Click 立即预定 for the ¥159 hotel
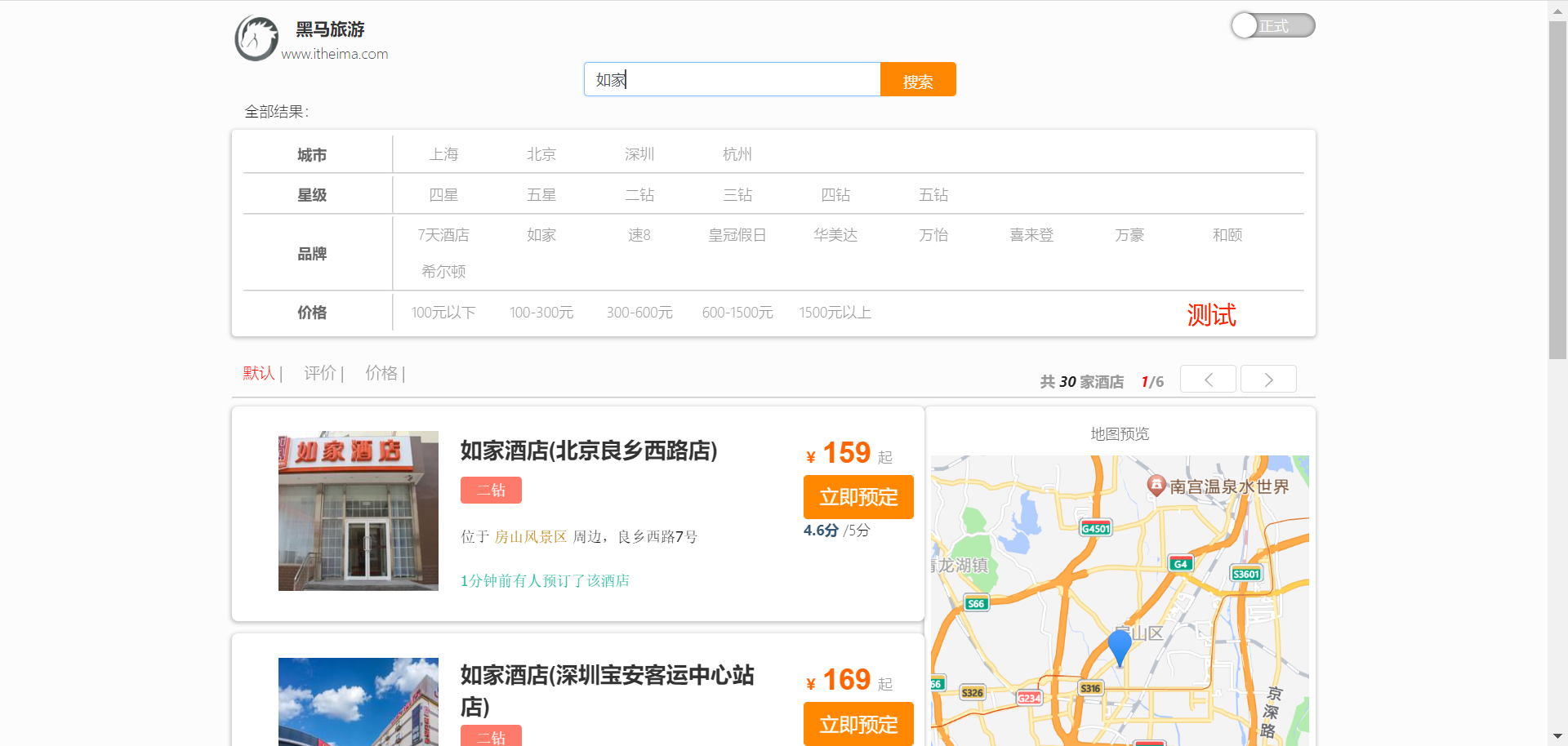The width and height of the screenshot is (1568, 746). [858, 497]
